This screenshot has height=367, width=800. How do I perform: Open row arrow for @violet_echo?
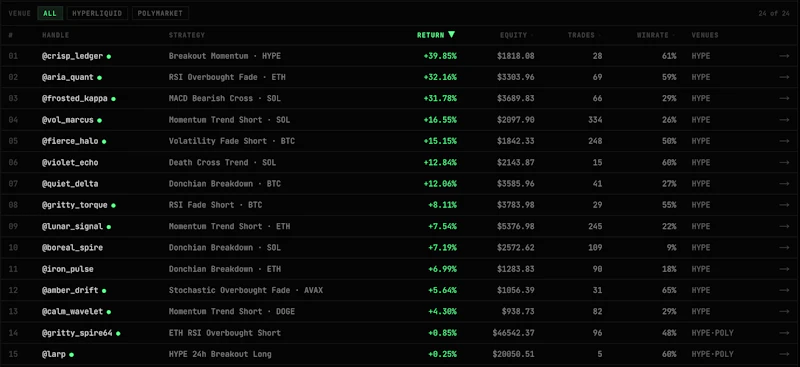click(784, 162)
